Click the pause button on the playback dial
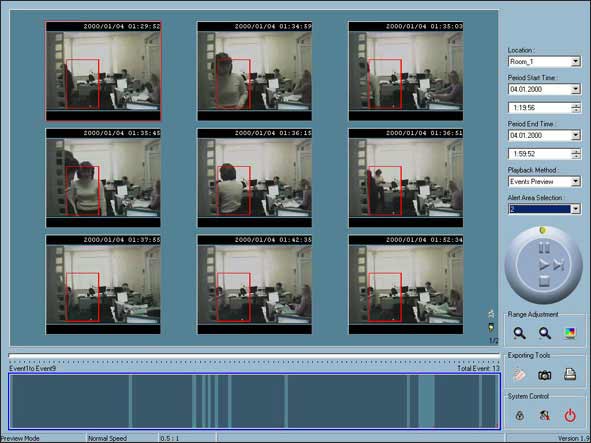The image size is (591, 443). pyautogui.click(x=544, y=247)
